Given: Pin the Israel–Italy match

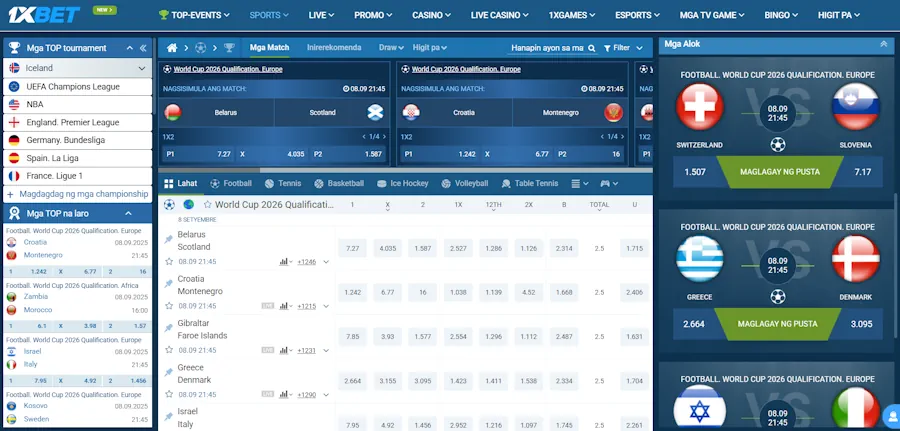Looking at the screenshot, I should coord(169,416).
